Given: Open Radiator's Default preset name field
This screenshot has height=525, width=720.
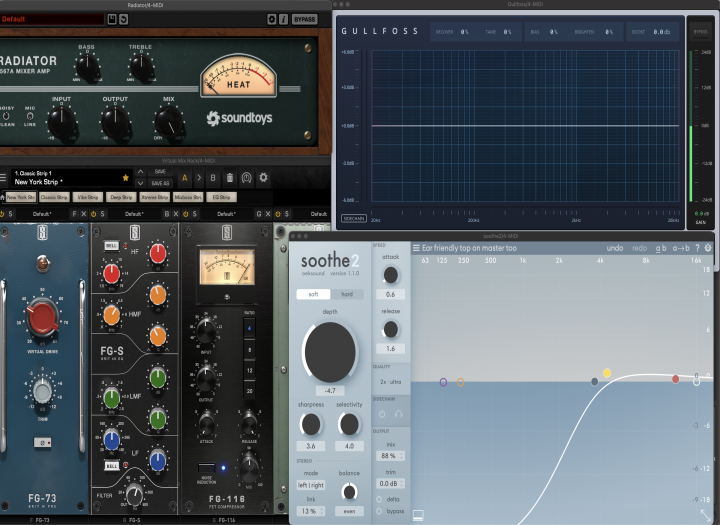Looking at the screenshot, I should coord(52,19).
